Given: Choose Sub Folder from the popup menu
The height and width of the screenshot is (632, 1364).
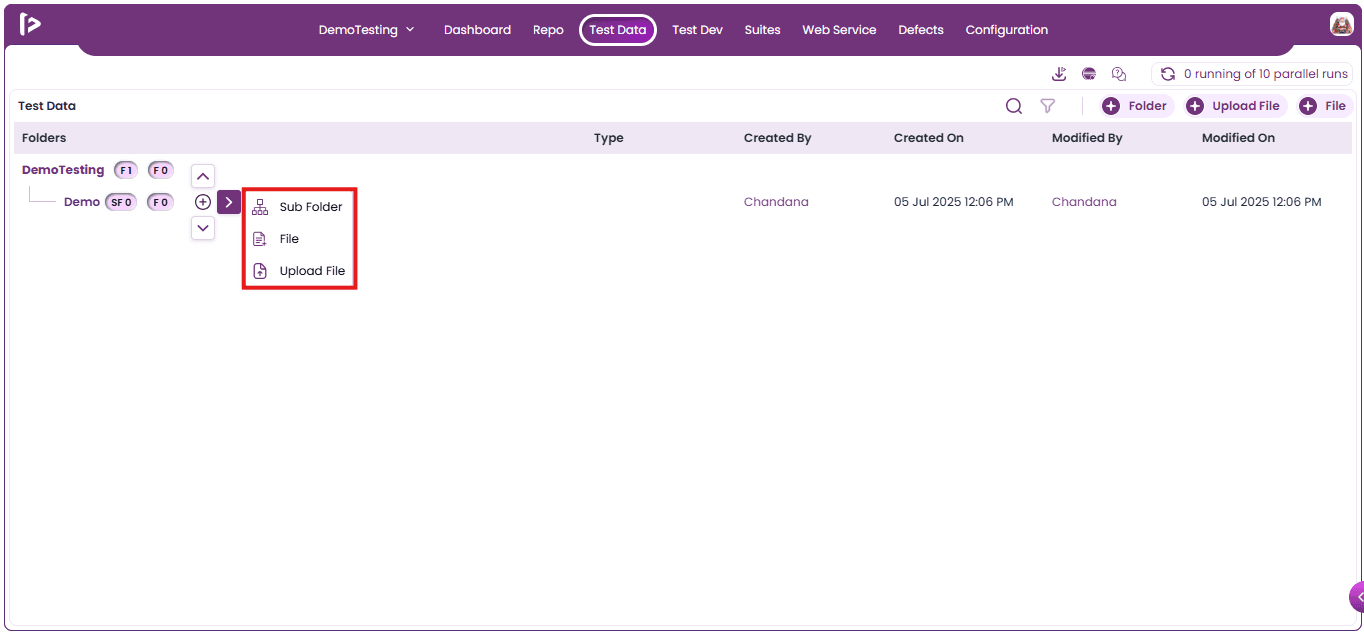Looking at the screenshot, I should pos(299,207).
